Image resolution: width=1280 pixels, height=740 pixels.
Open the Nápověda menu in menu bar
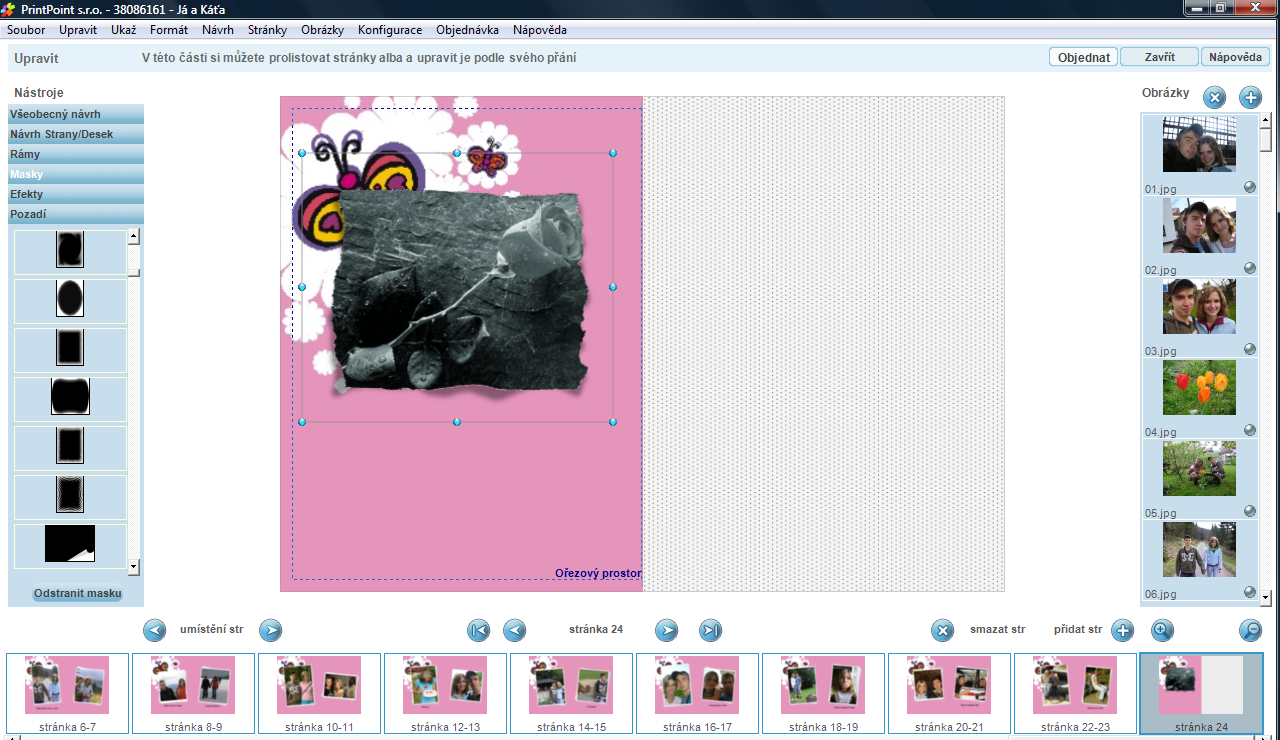540,30
